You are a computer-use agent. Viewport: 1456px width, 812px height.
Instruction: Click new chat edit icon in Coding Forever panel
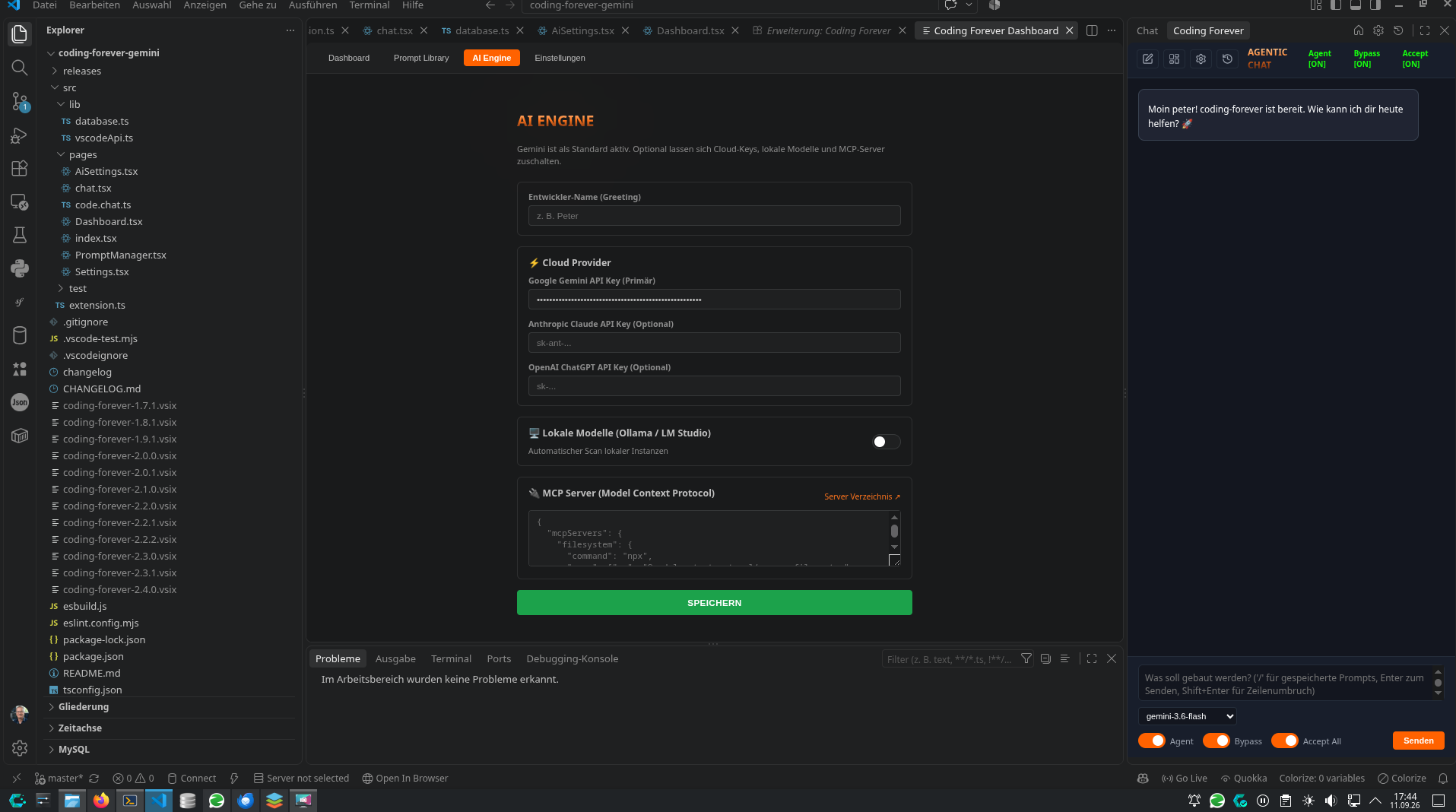[1148, 59]
